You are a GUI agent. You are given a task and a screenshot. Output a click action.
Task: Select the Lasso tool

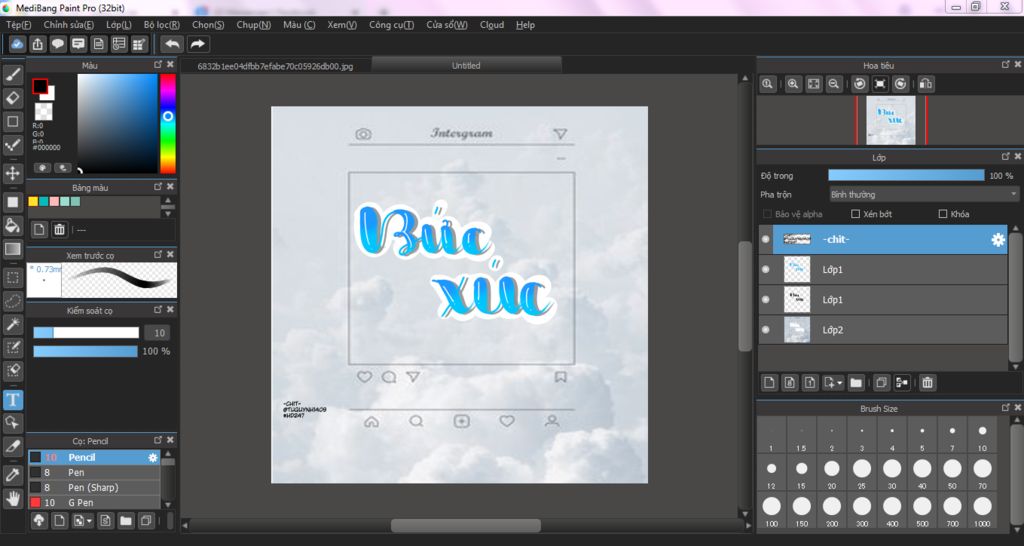[x=13, y=301]
